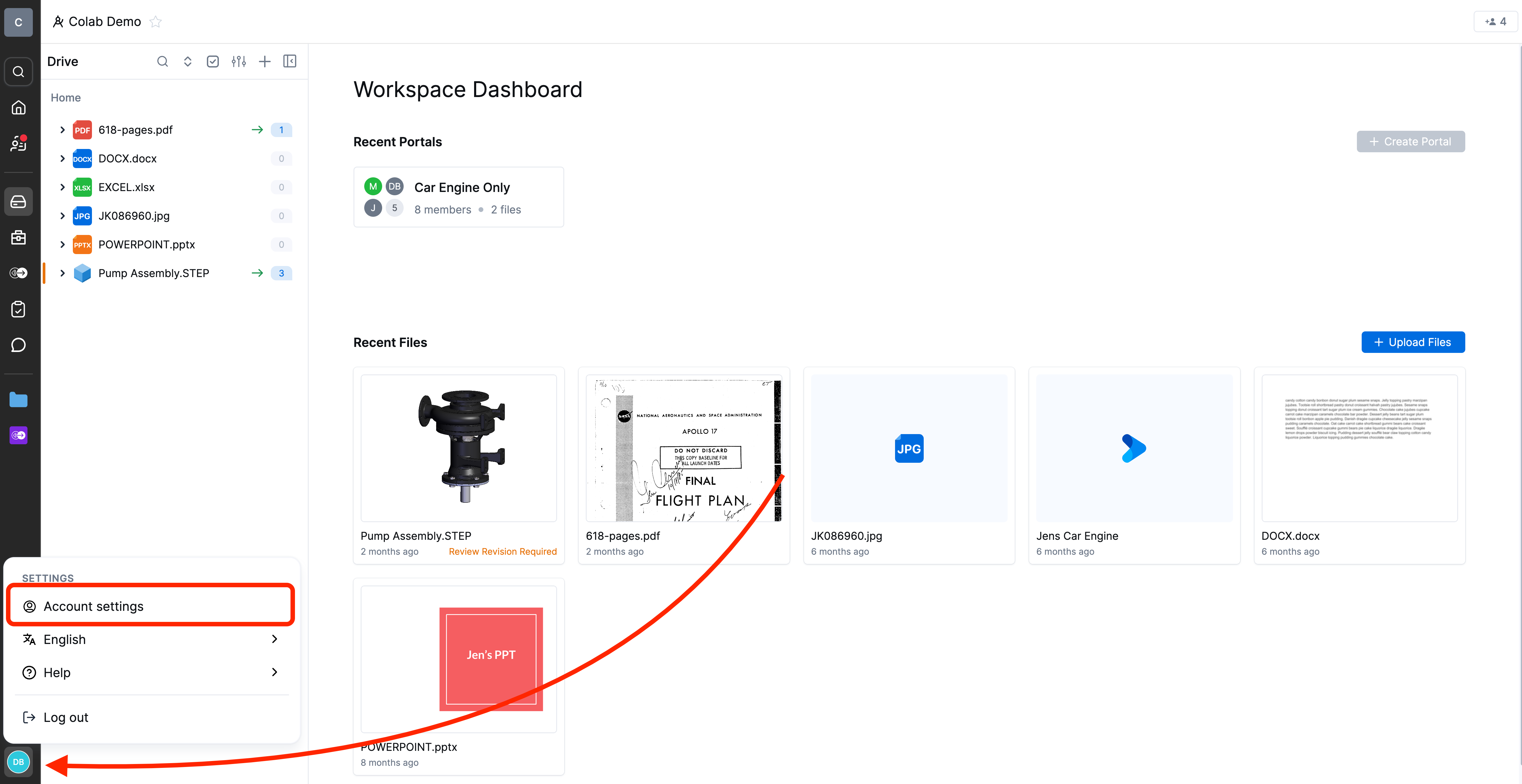Open the chat bubble icon in sidebar
The height and width of the screenshot is (784, 1522).
(x=18, y=345)
